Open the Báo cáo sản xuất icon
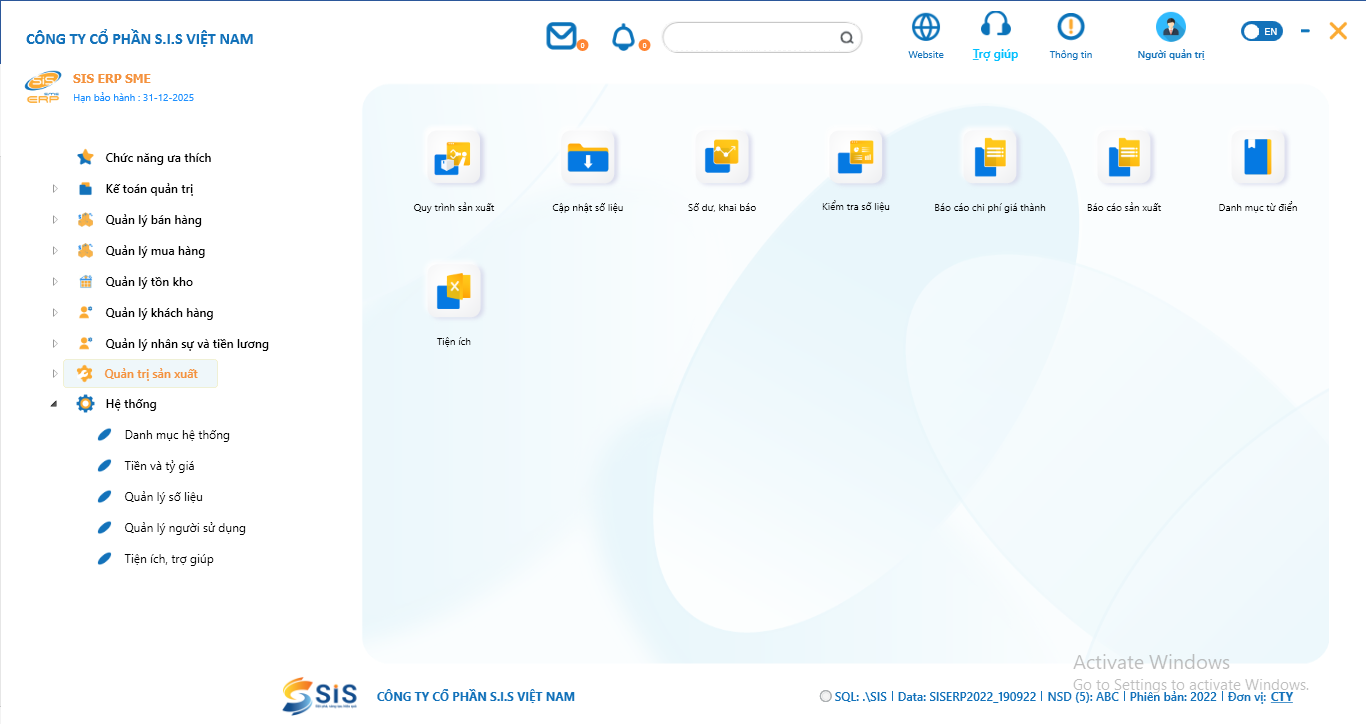Viewport: 1366px width, 724px height. point(1124,158)
